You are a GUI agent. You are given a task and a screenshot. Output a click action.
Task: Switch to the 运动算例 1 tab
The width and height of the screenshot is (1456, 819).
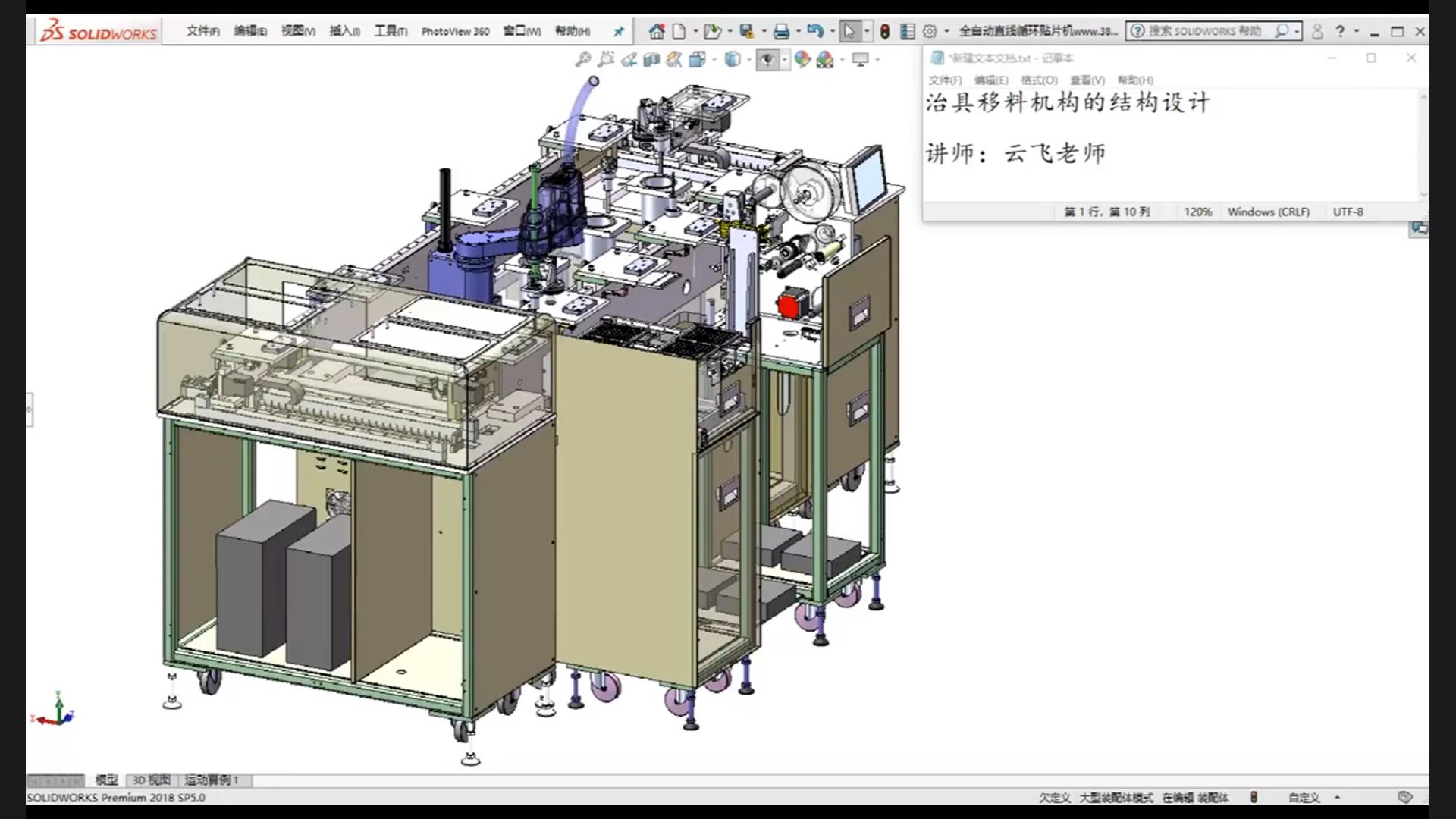coord(212,780)
